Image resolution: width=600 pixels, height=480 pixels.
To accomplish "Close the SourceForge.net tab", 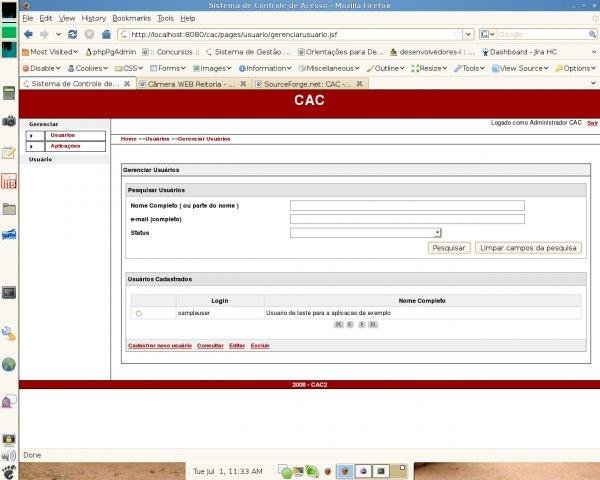I will click(359, 83).
